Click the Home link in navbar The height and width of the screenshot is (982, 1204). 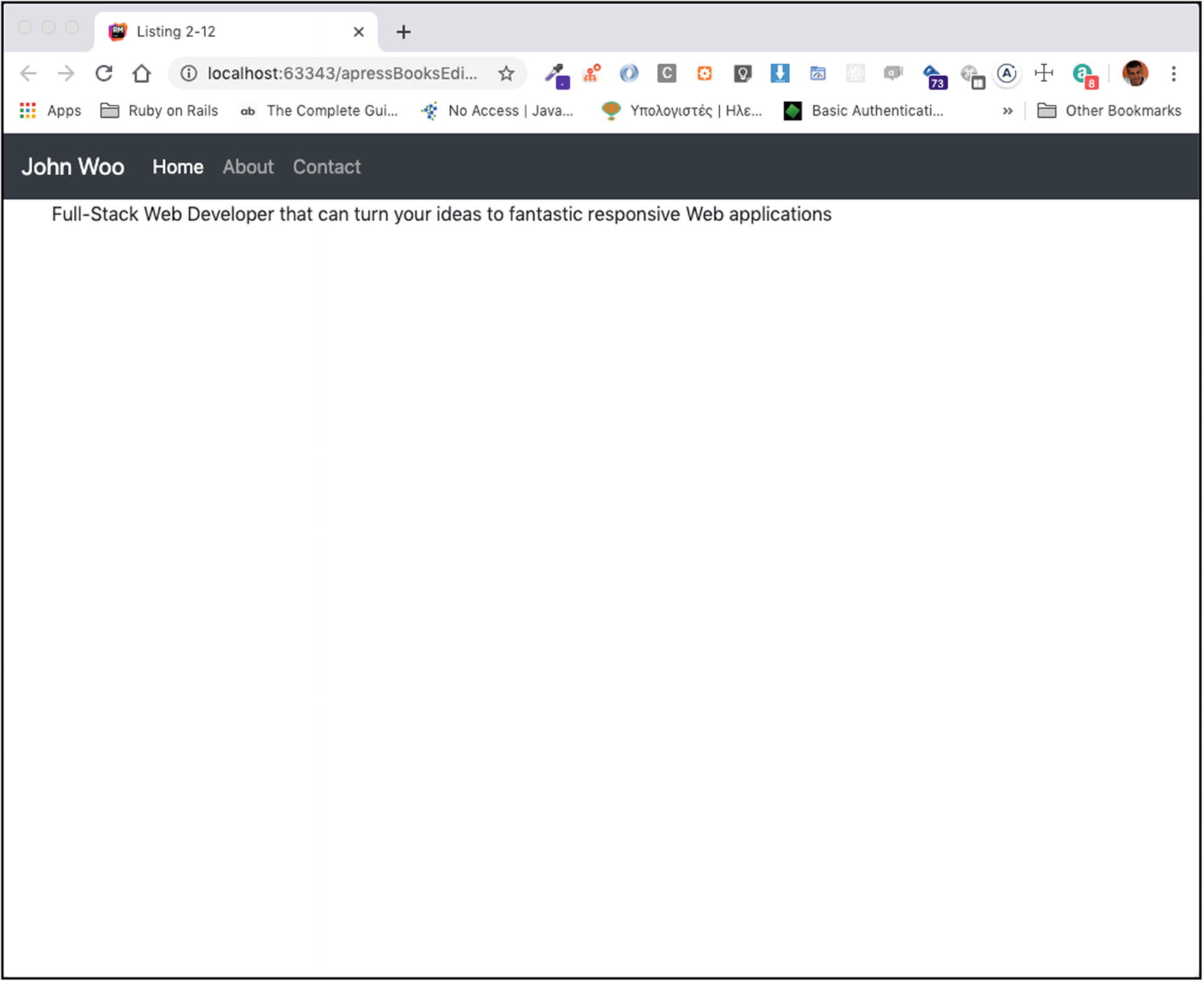coord(178,167)
